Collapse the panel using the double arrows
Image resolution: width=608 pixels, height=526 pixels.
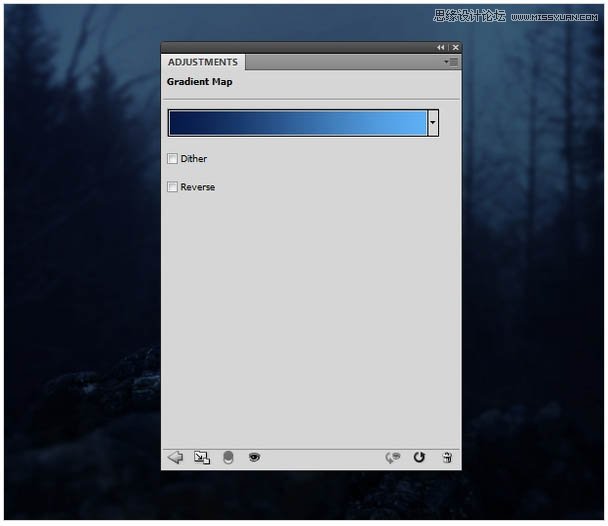pos(440,47)
